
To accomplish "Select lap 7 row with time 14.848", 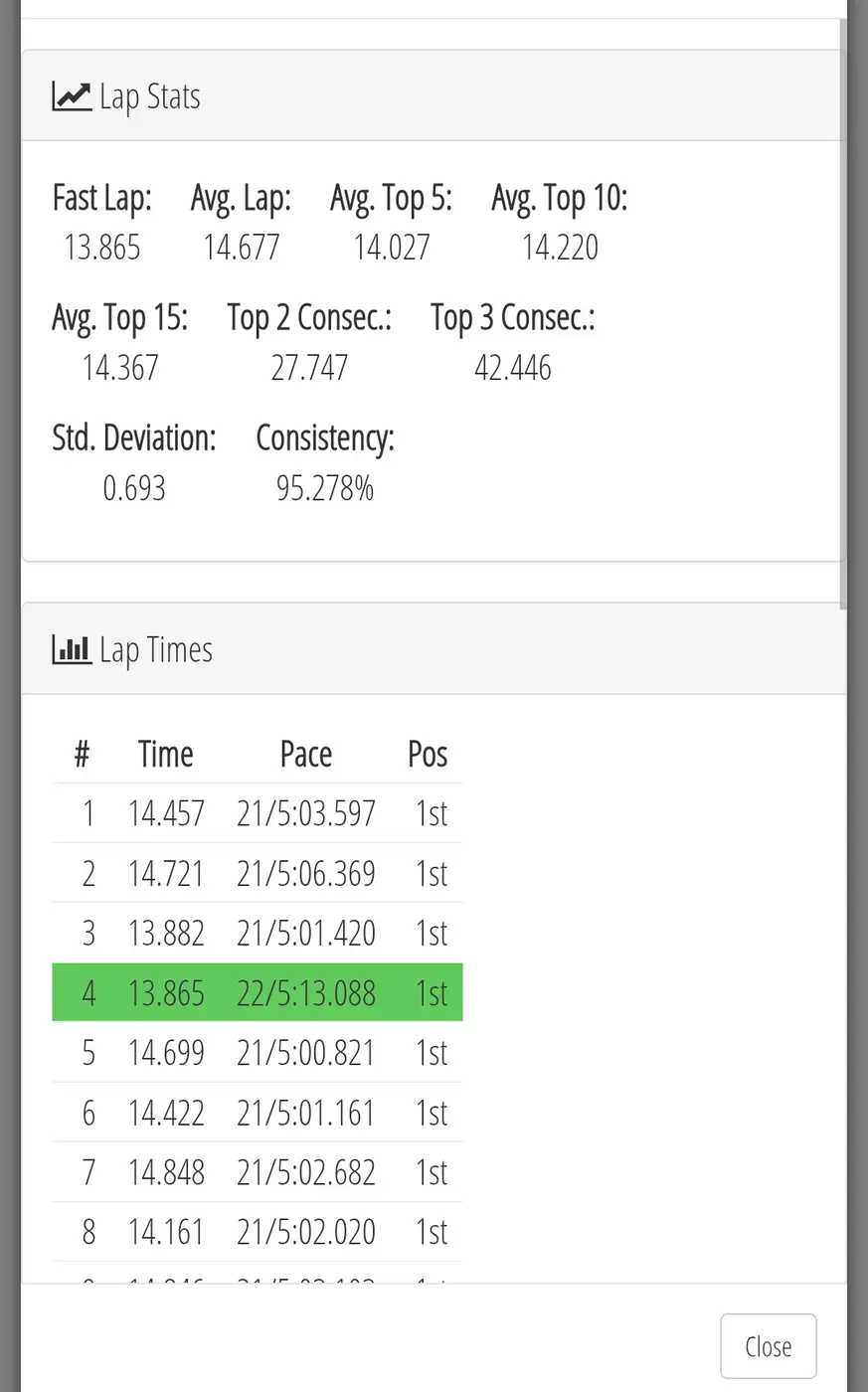I will click(x=258, y=1171).
